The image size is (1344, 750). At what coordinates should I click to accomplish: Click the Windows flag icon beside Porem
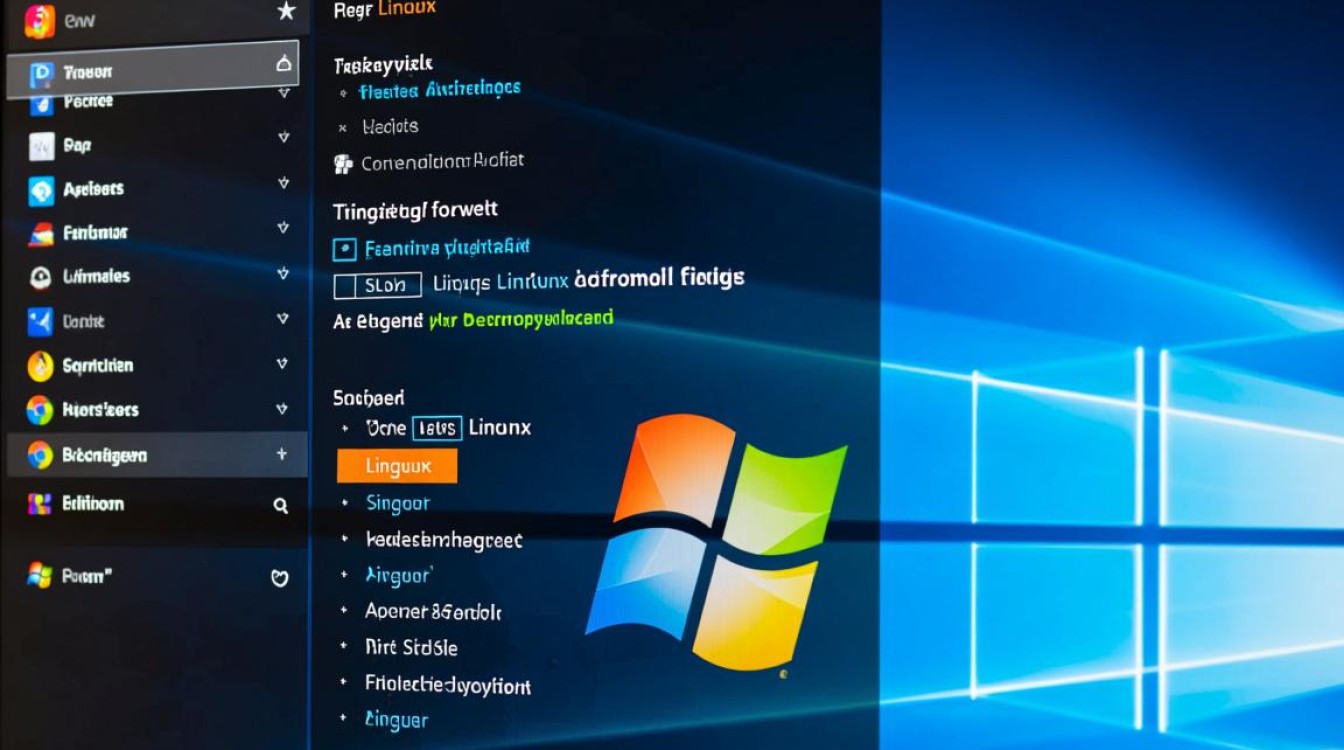click(x=40, y=575)
